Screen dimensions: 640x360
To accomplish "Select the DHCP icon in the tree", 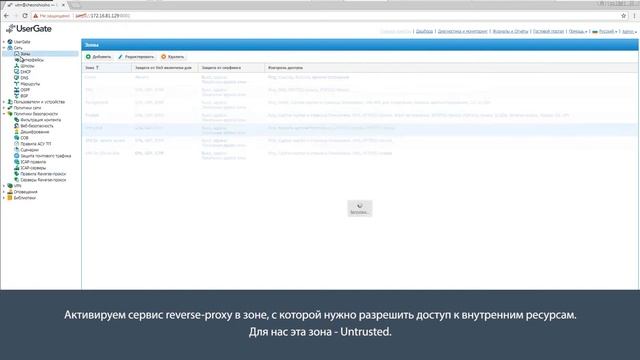I will (x=17, y=71).
